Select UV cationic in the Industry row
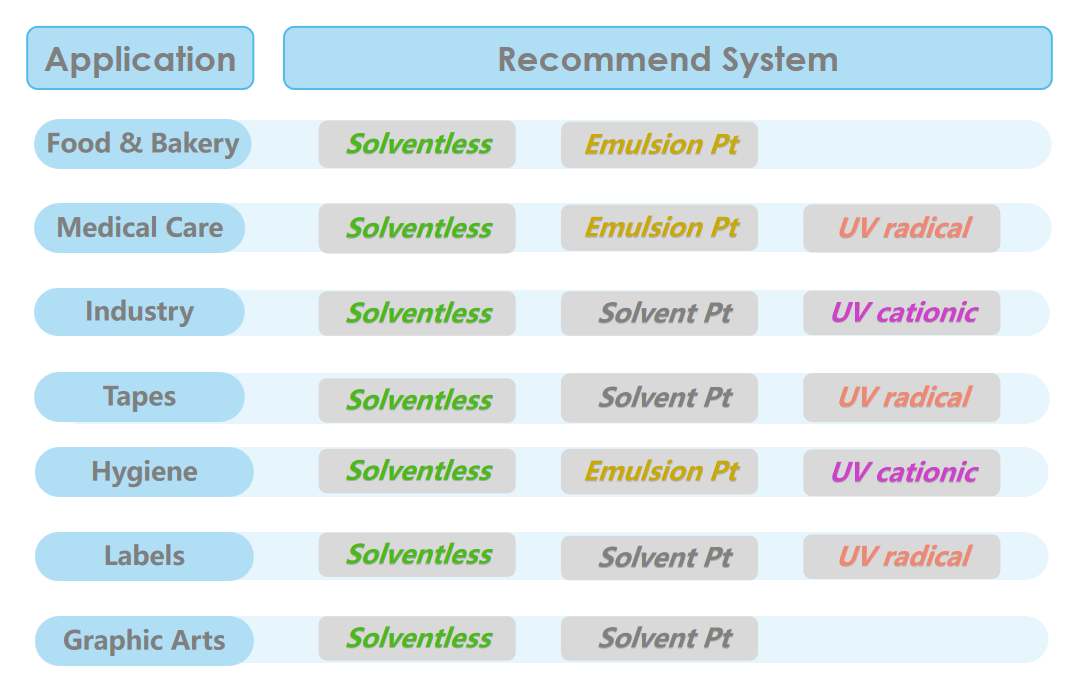Screen dimensions: 1075x675 tap(901, 313)
